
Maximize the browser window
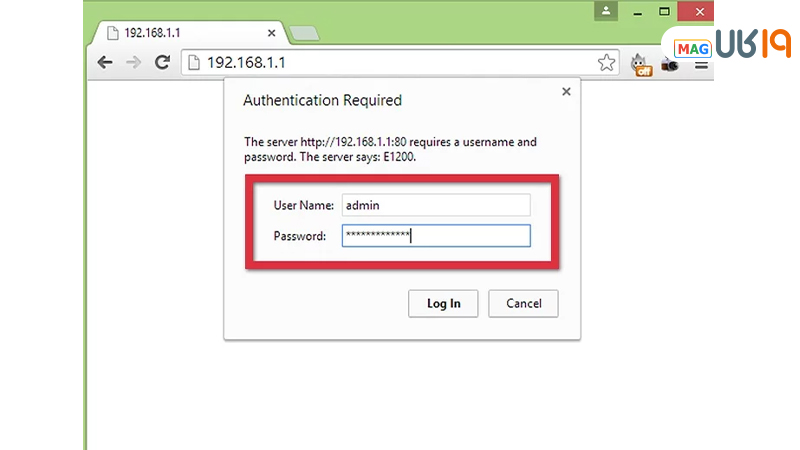(x=664, y=11)
